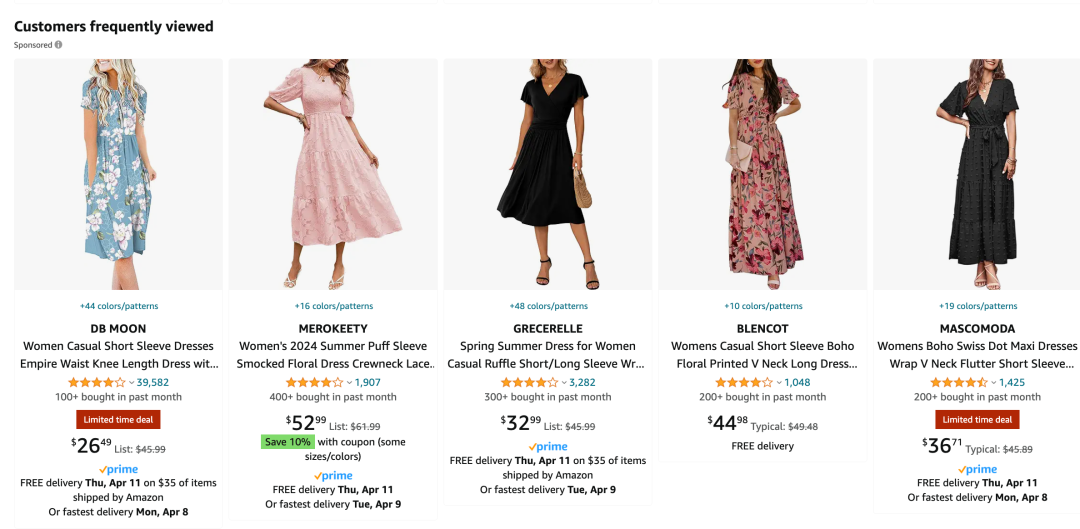
Task: View +48 colors/patterns for GRECERELLE dress
Action: tap(548, 306)
